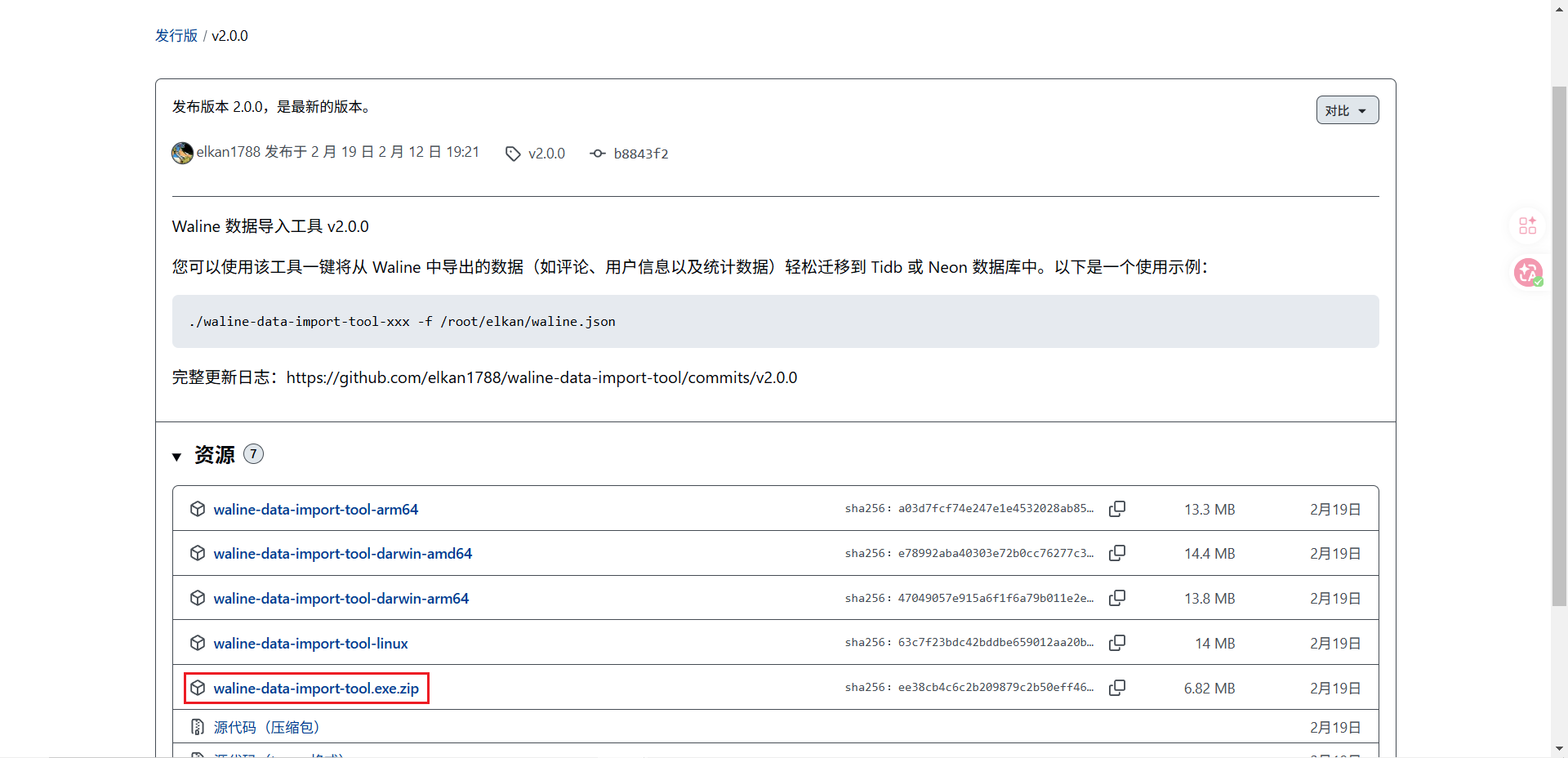Copy sha256 of waline-data-import-tool-darwin-amd64
Viewport: 1568px width, 758px height.
pos(1117,553)
